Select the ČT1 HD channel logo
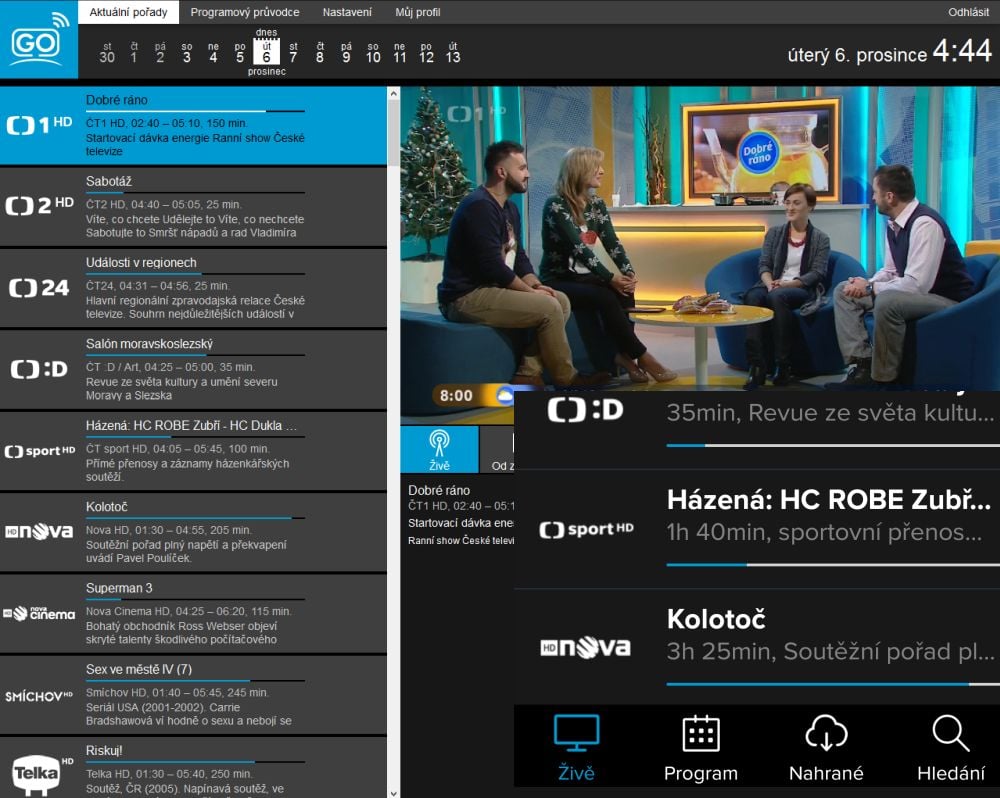 (38, 123)
